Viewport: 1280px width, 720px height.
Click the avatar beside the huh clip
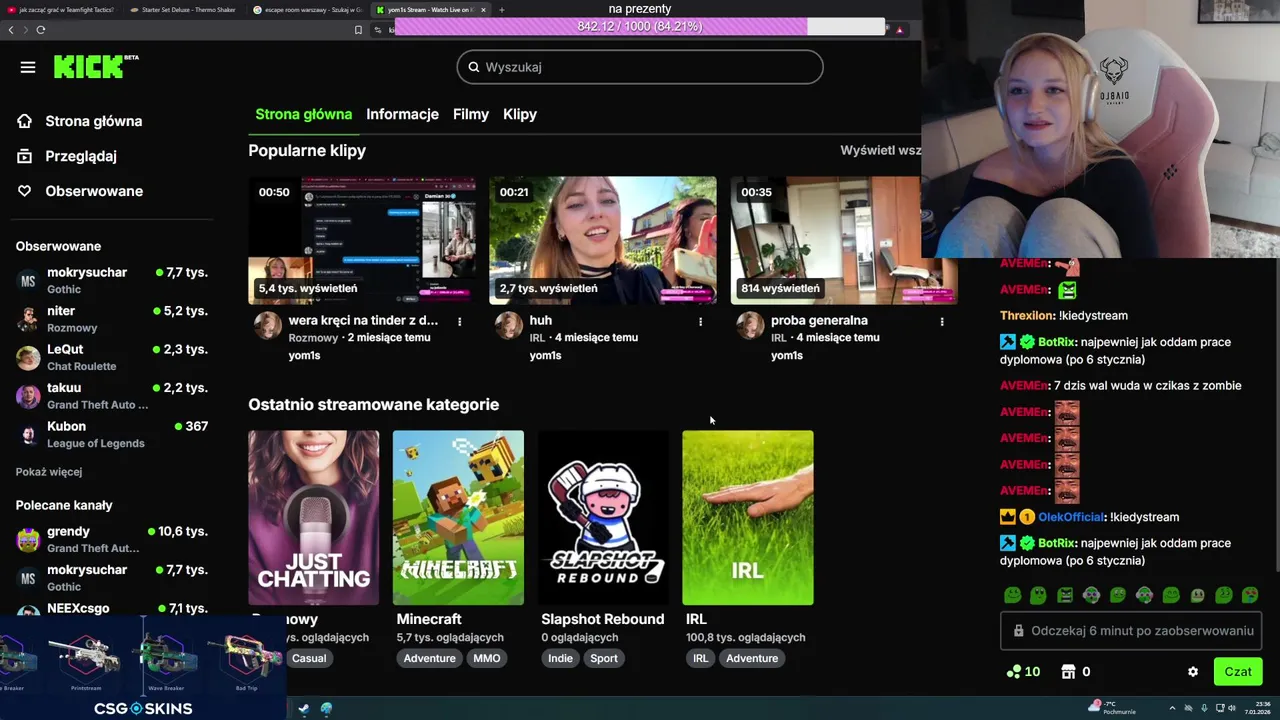[509, 325]
